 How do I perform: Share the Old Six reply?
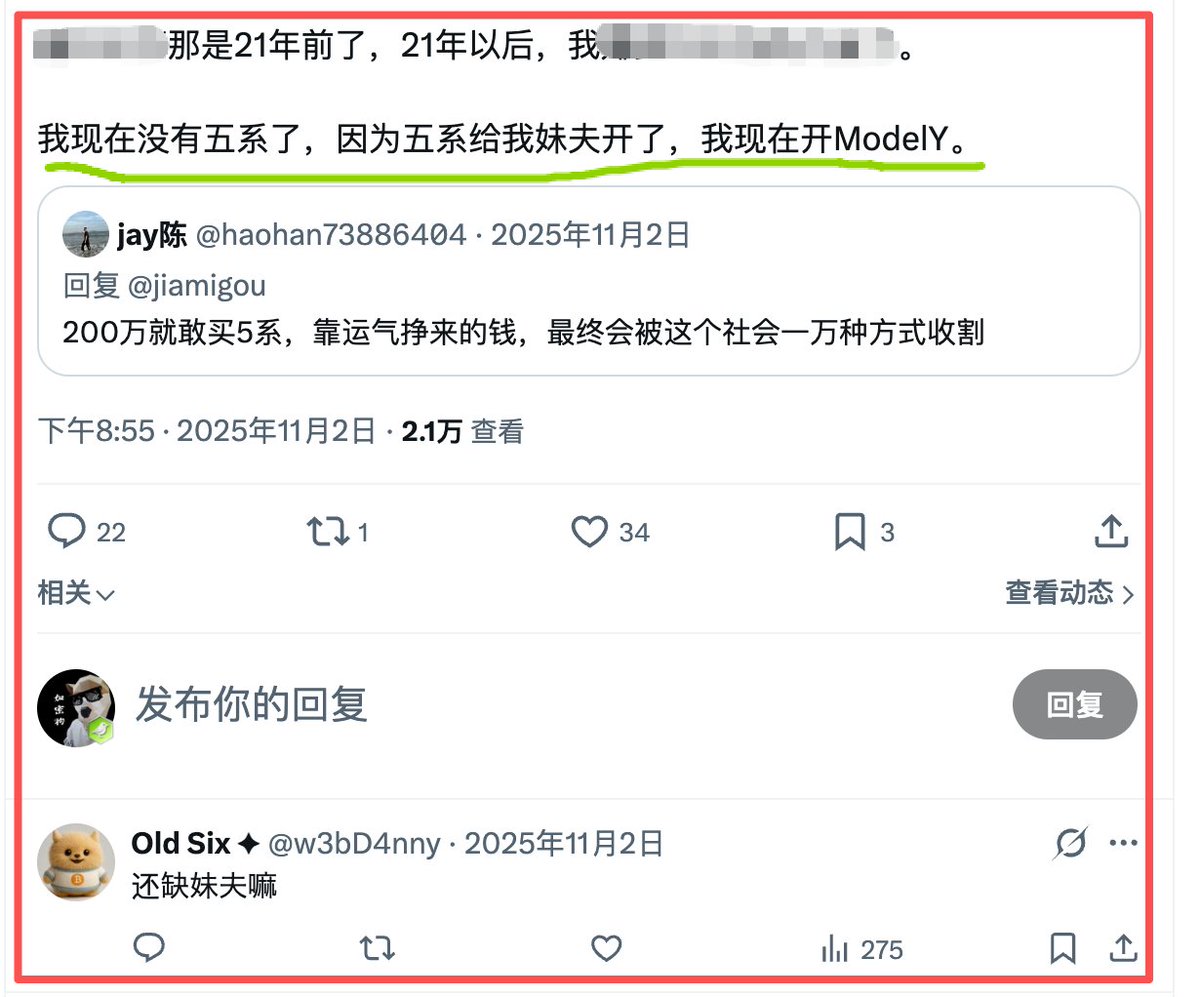point(1123,947)
